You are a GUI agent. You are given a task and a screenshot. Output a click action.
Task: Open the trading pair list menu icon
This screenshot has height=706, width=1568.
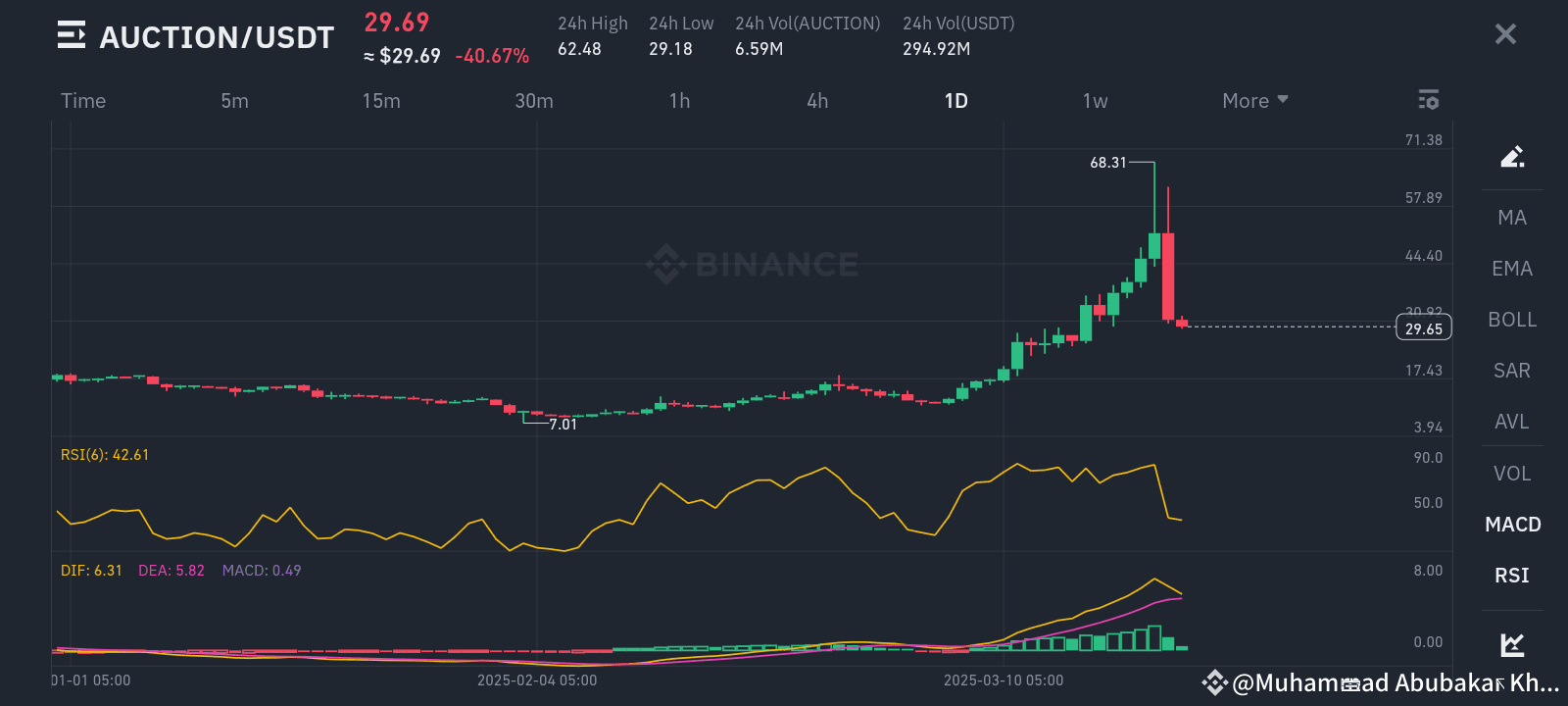(72, 35)
